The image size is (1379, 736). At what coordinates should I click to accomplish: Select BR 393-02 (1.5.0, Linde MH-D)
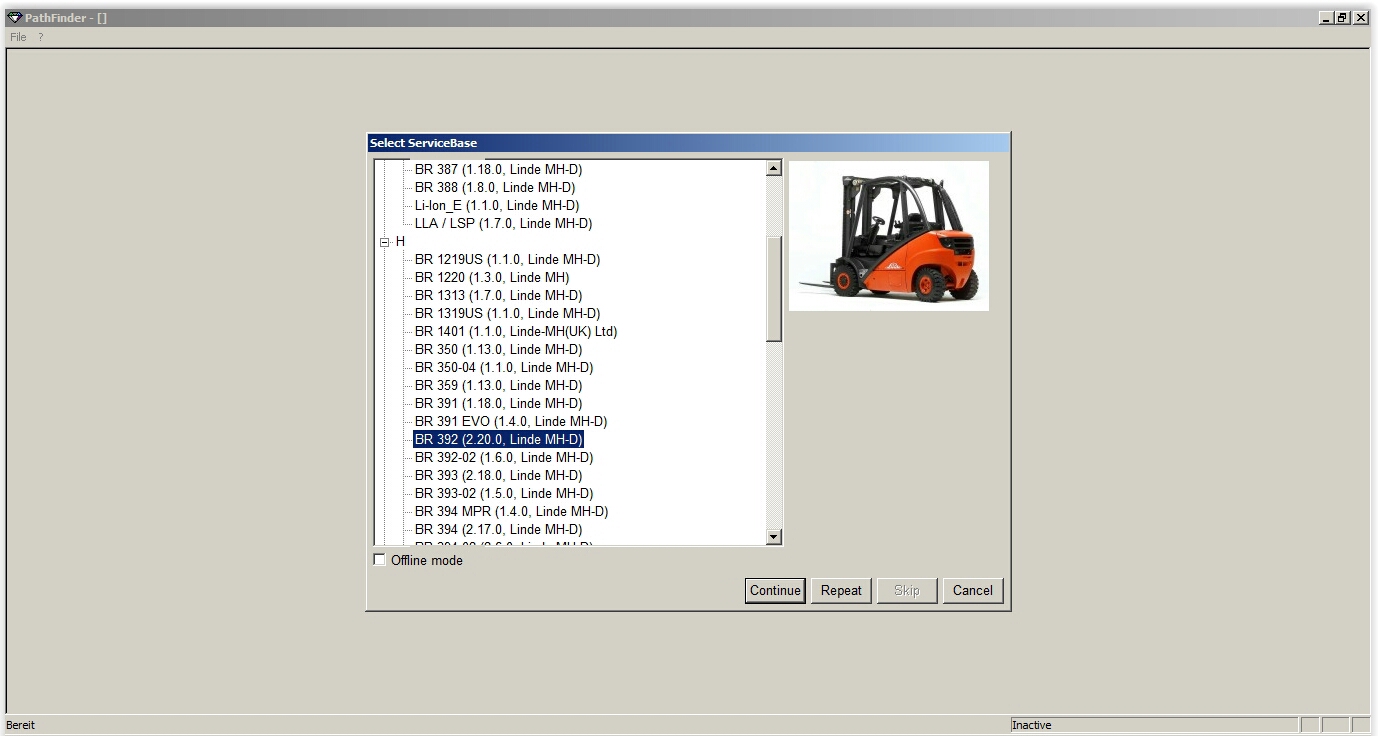click(504, 494)
